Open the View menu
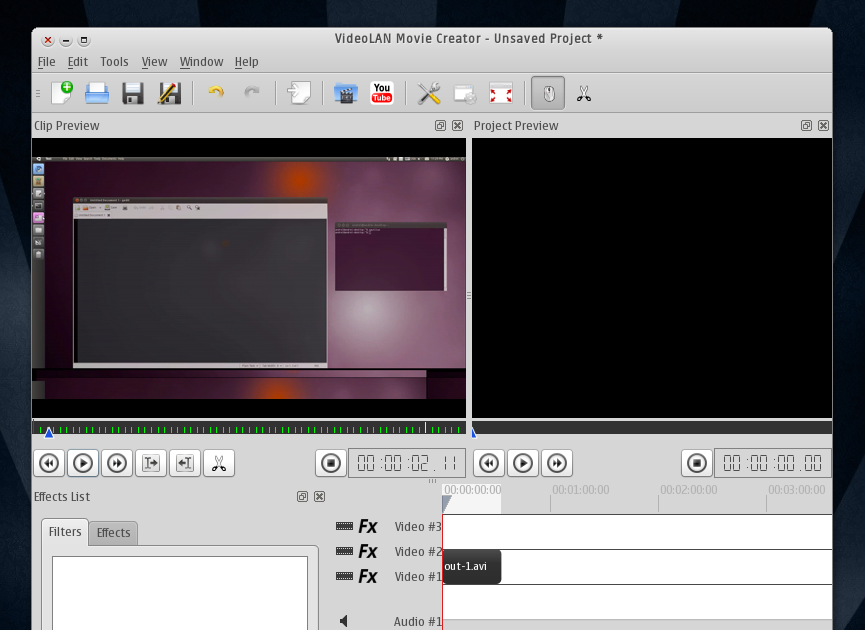 coord(154,62)
